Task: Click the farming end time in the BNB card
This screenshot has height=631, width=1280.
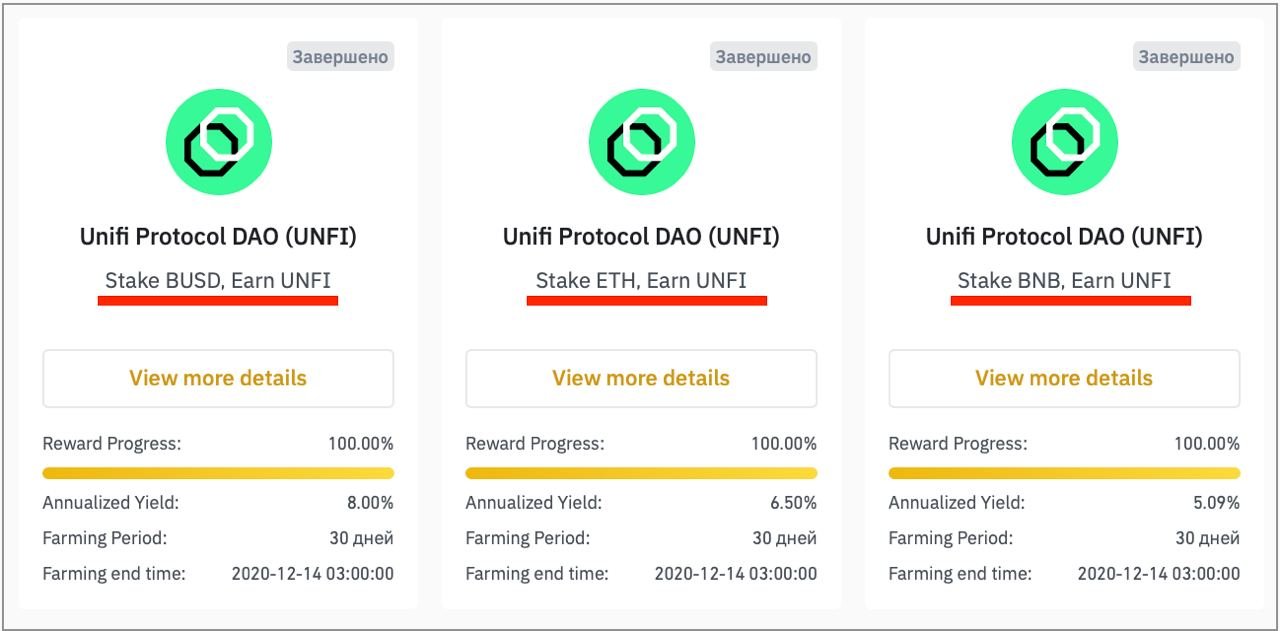Action: point(1158,574)
